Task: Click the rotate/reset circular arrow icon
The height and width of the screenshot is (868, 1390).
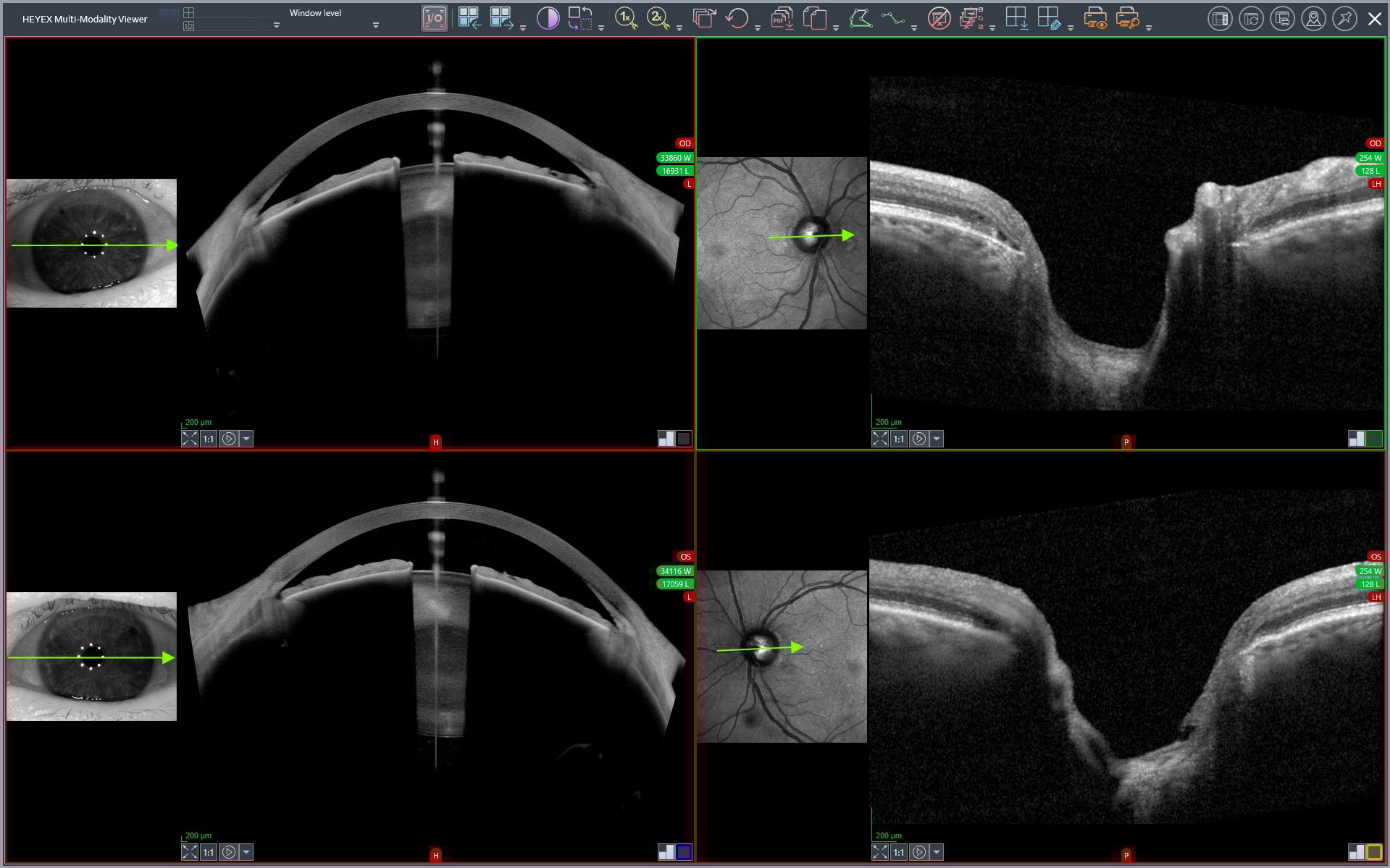Action: click(x=737, y=19)
